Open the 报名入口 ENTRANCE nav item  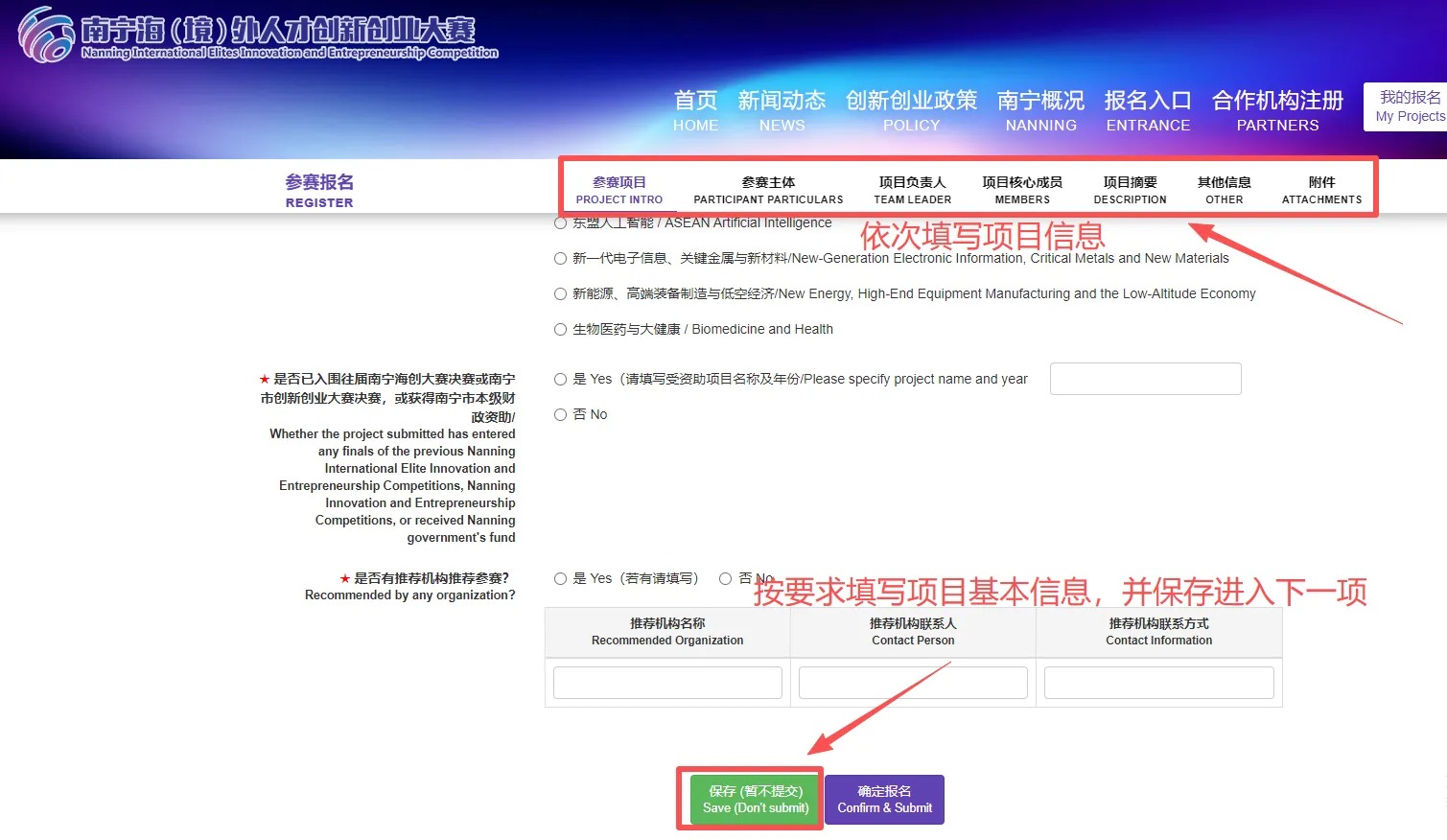click(1148, 111)
